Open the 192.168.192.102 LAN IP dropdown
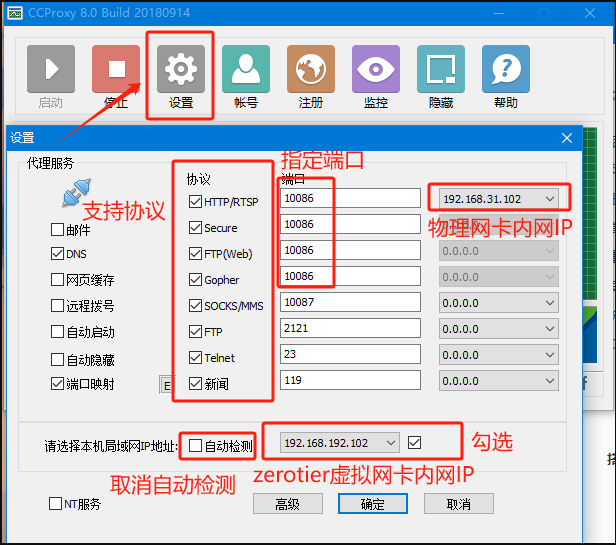The image size is (616, 545). pos(339,443)
